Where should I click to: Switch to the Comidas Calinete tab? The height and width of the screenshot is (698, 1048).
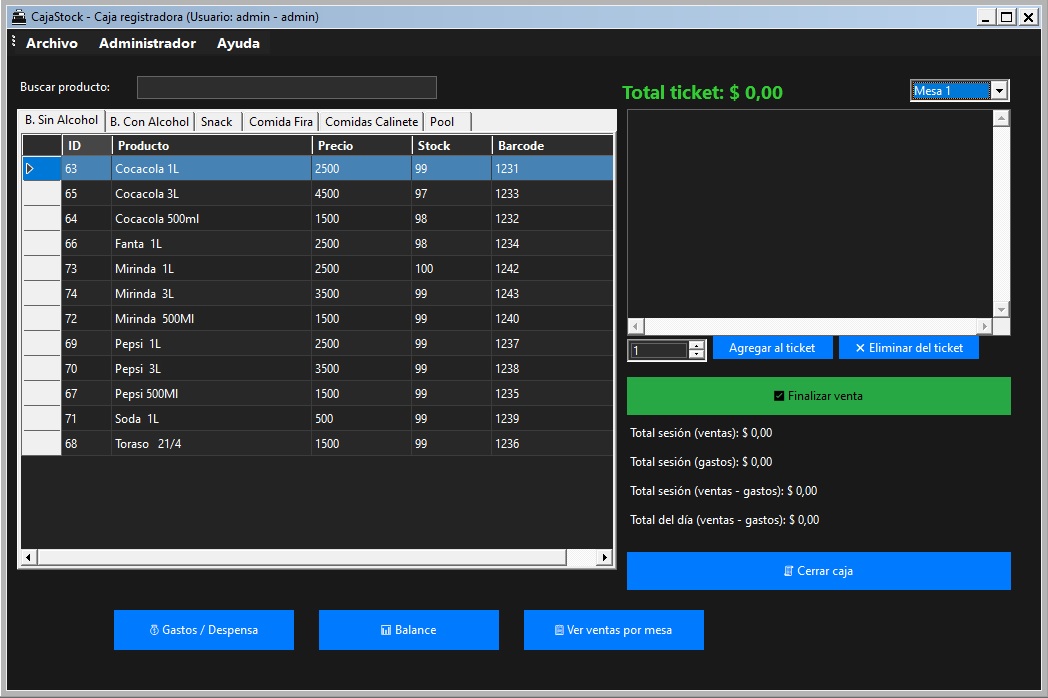pyautogui.click(x=371, y=122)
